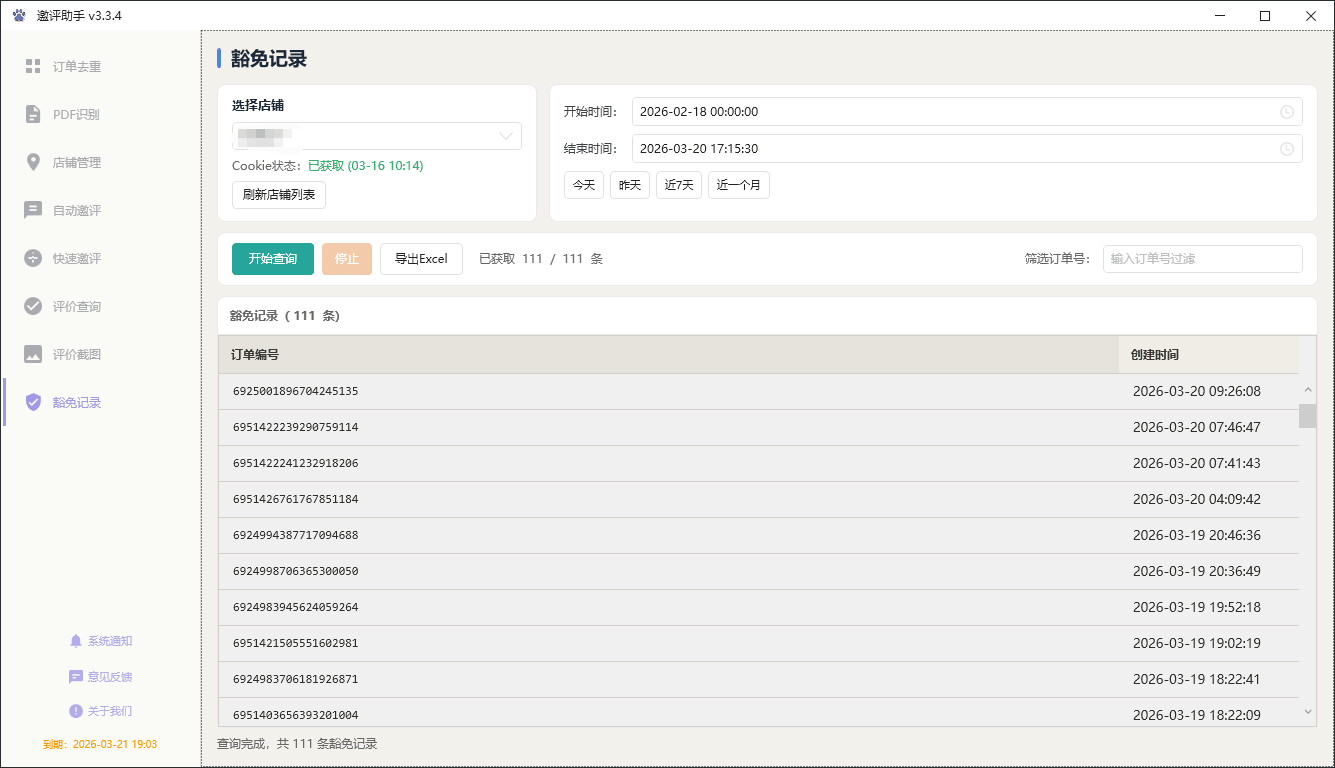Click the 筛选订单号 filter input box
This screenshot has width=1335, height=768.
coord(1203,259)
